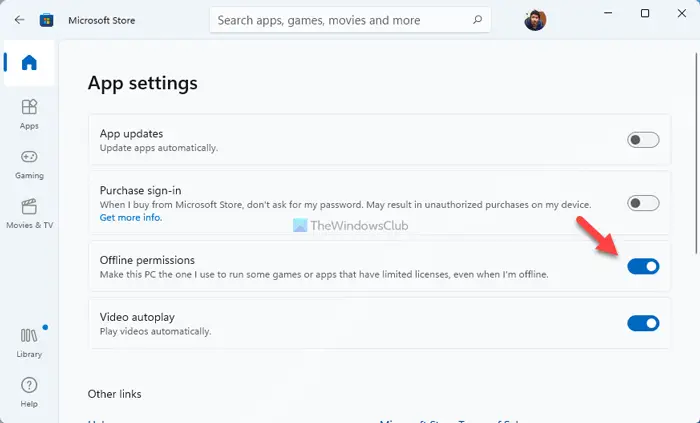Go back with the back arrow

[x=19, y=20]
